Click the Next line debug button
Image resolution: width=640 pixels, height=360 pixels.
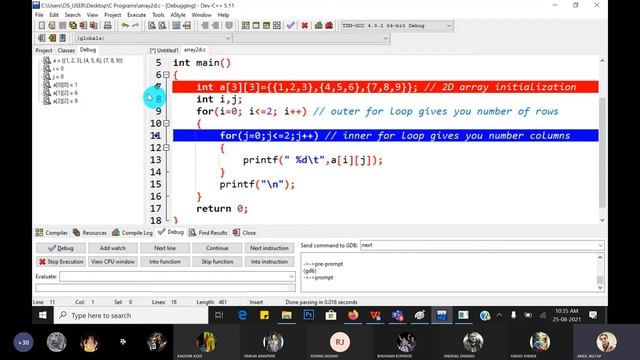(165, 248)
